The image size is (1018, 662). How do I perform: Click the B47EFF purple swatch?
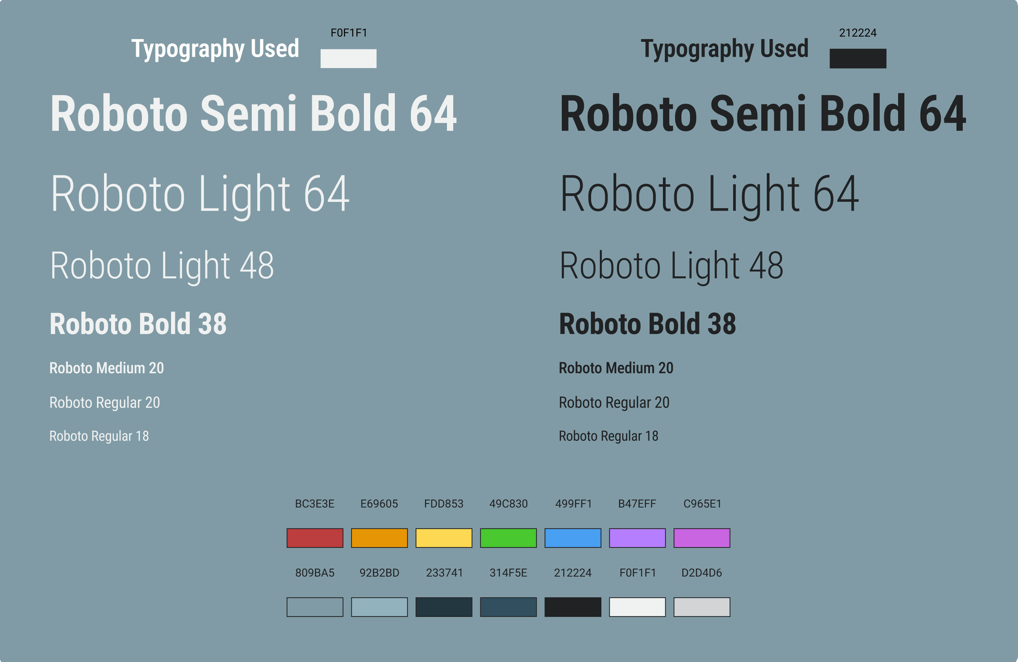[x=637, y=538]
